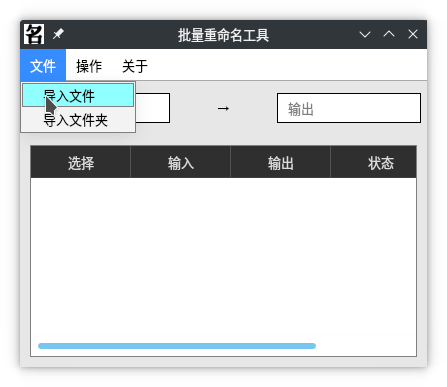
Task: Click the 名 application icon in title bar
Action: [x=34, y=34]
